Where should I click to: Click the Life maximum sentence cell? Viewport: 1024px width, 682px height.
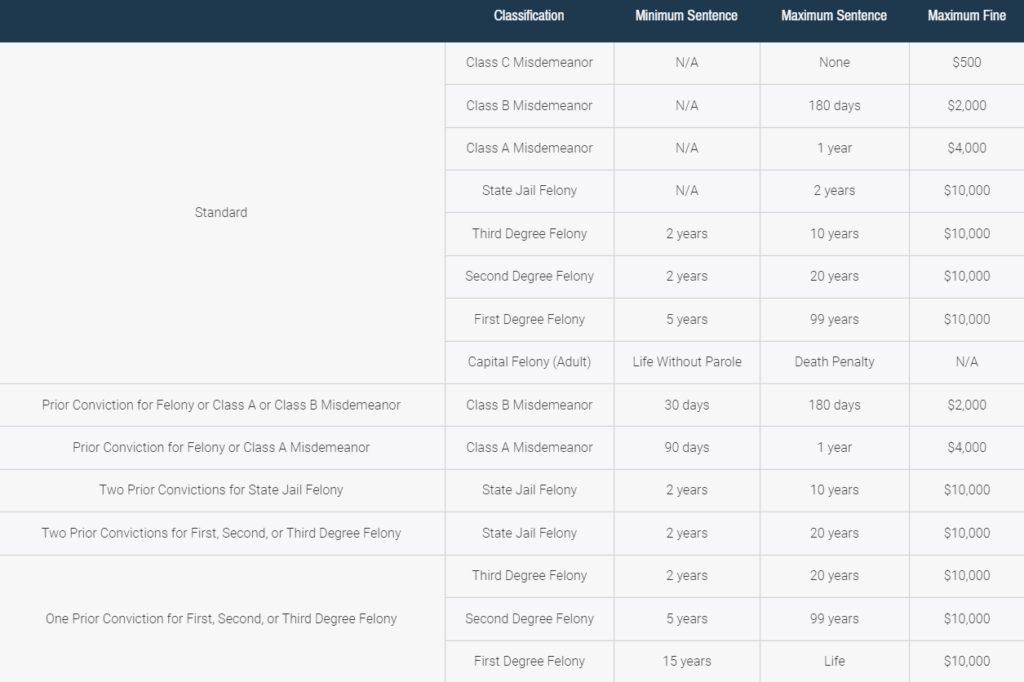(834, 661)
